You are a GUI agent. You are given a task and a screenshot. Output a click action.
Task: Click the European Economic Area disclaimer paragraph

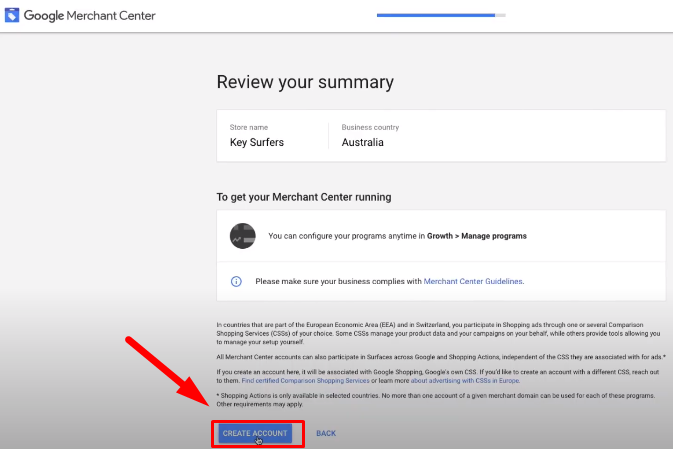440,332
